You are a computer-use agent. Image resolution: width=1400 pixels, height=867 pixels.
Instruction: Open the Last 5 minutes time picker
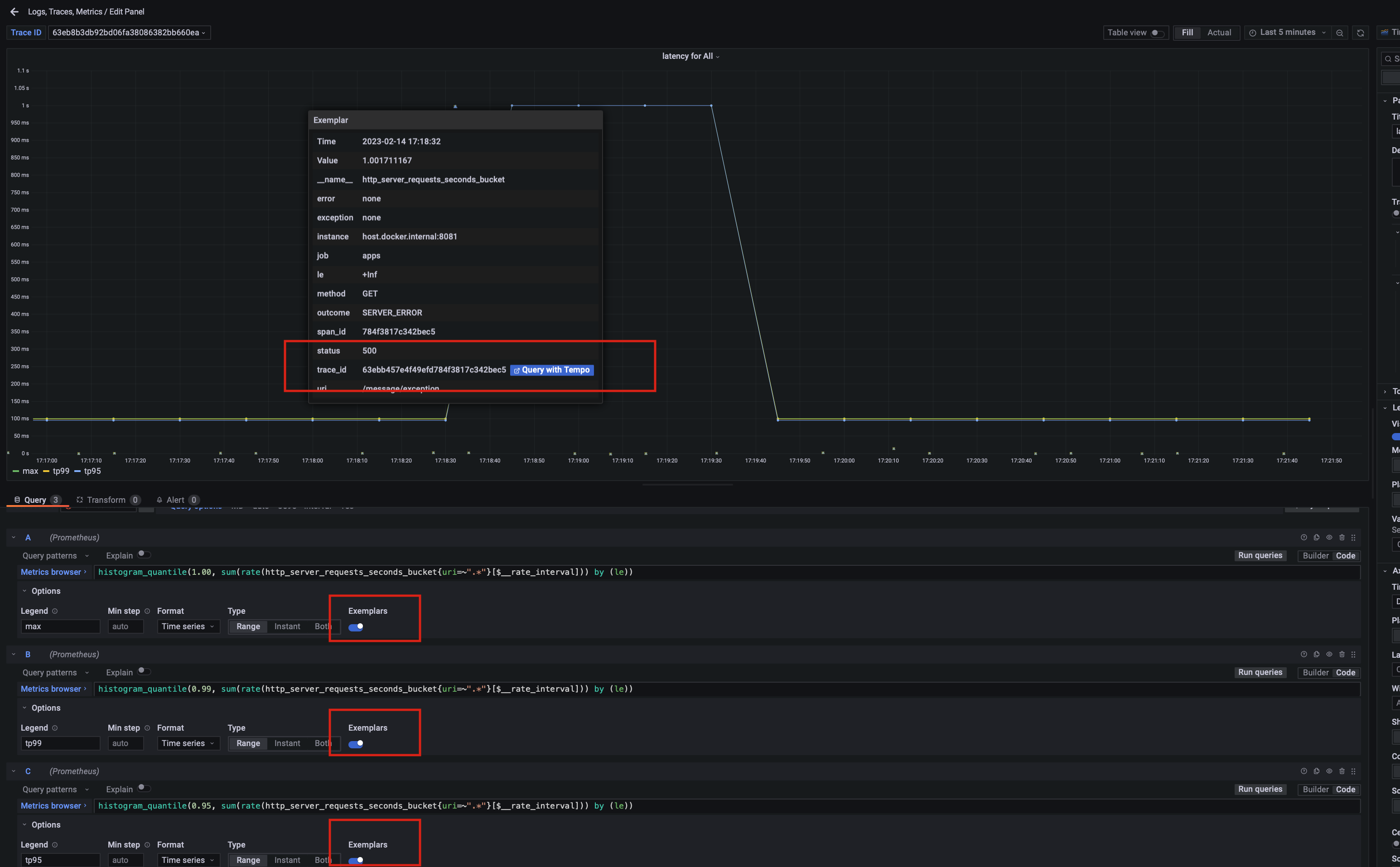[x=1287, y=33]
